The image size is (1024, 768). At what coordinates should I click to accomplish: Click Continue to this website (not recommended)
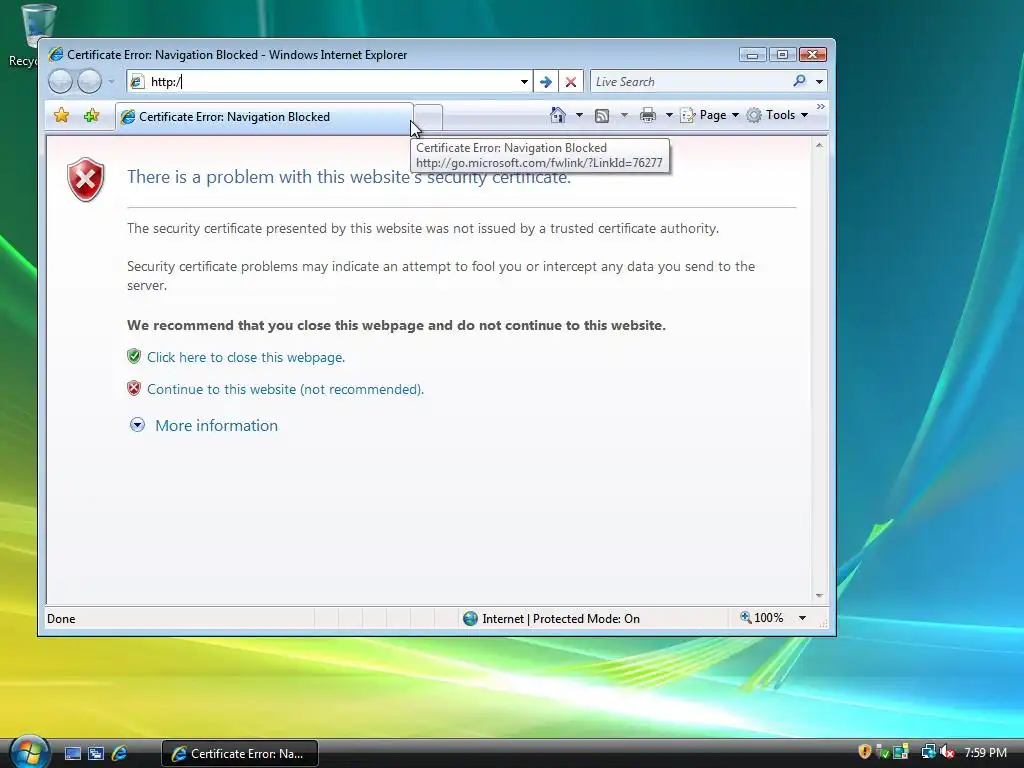click(x=285, y=389)
